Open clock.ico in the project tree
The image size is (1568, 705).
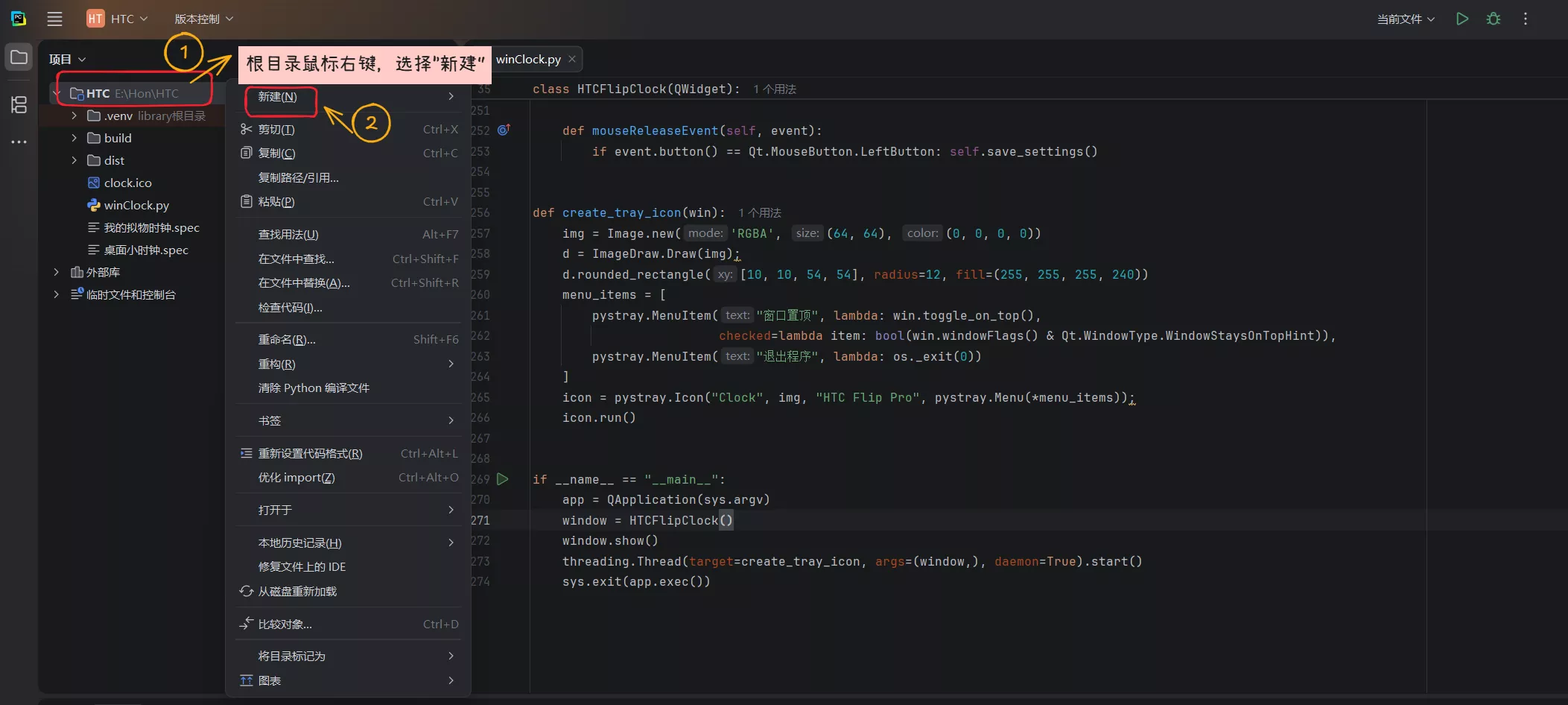127,183
